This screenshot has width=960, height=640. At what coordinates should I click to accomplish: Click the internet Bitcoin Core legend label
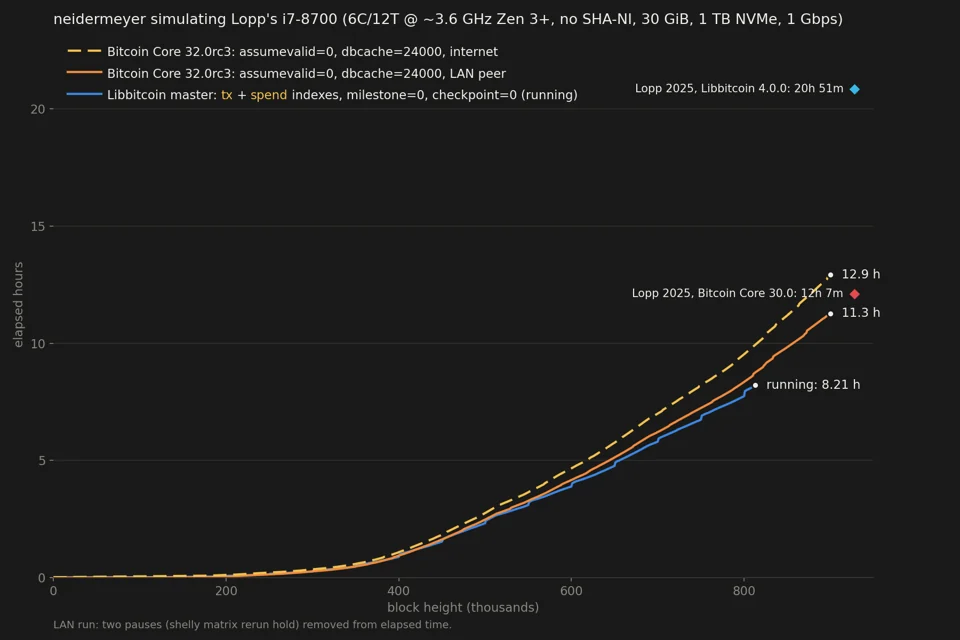[x=302, y=52]
